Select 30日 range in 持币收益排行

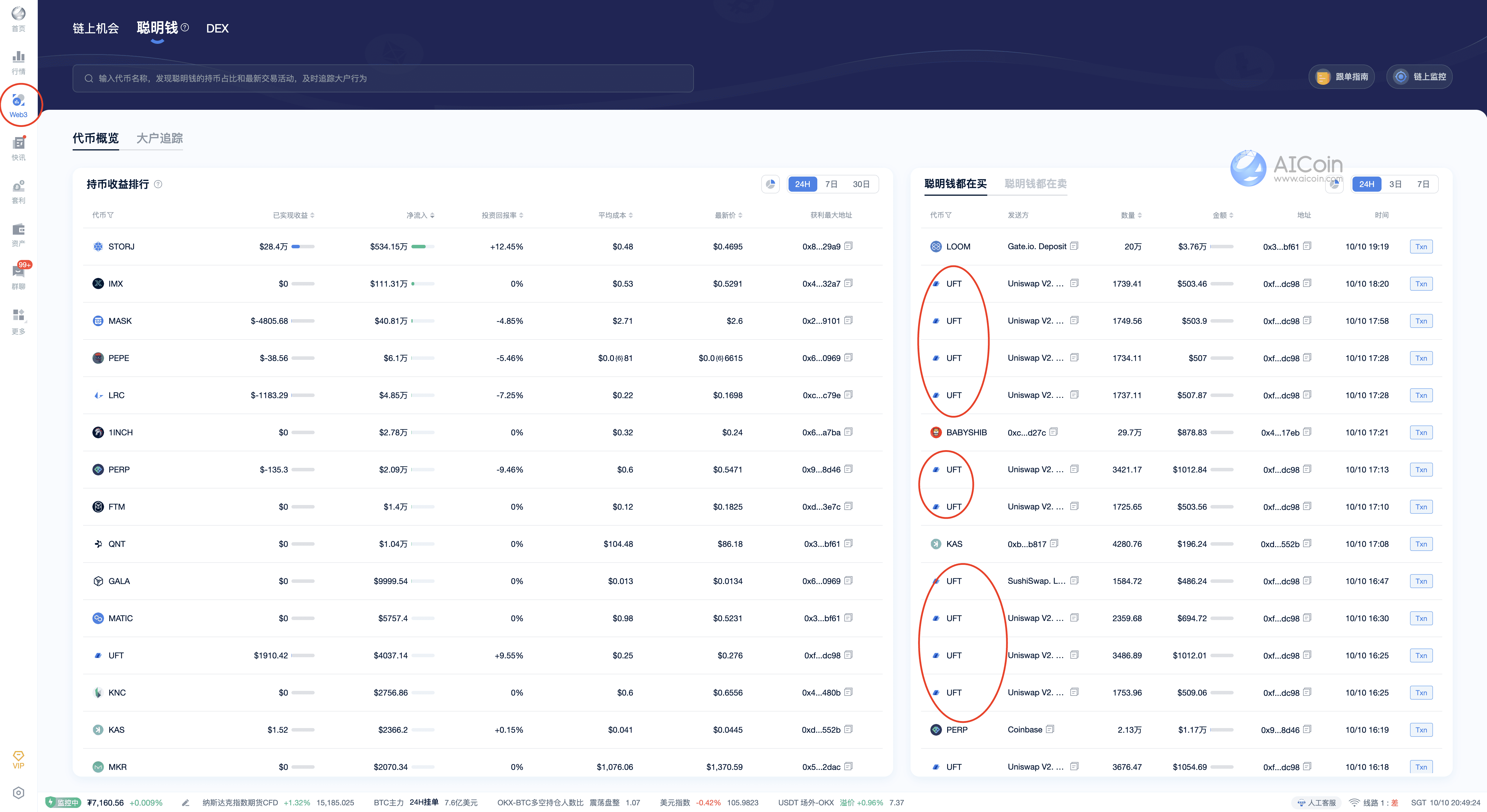pos(861,184)
